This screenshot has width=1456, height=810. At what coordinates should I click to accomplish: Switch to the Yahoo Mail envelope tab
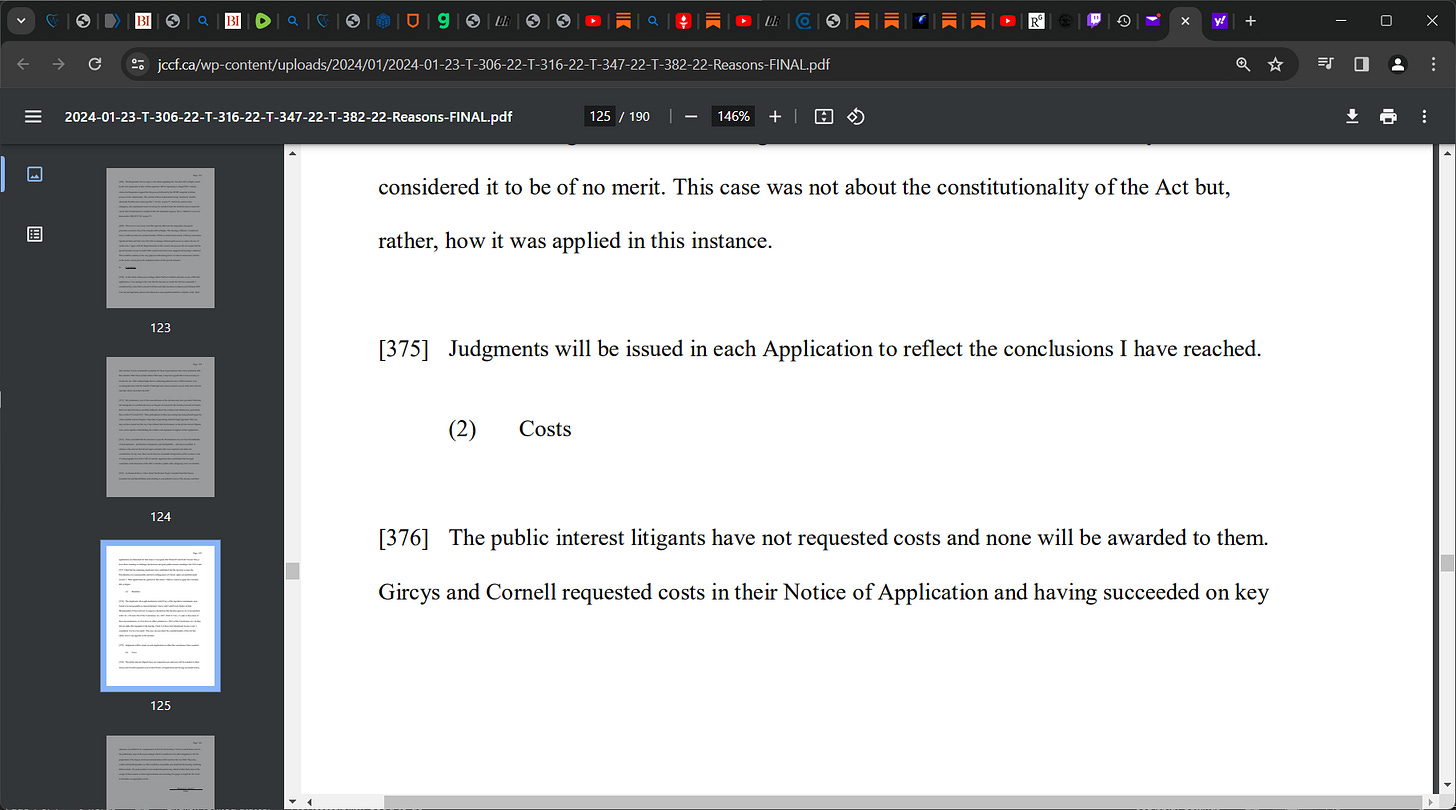[x=1153, y=20]
